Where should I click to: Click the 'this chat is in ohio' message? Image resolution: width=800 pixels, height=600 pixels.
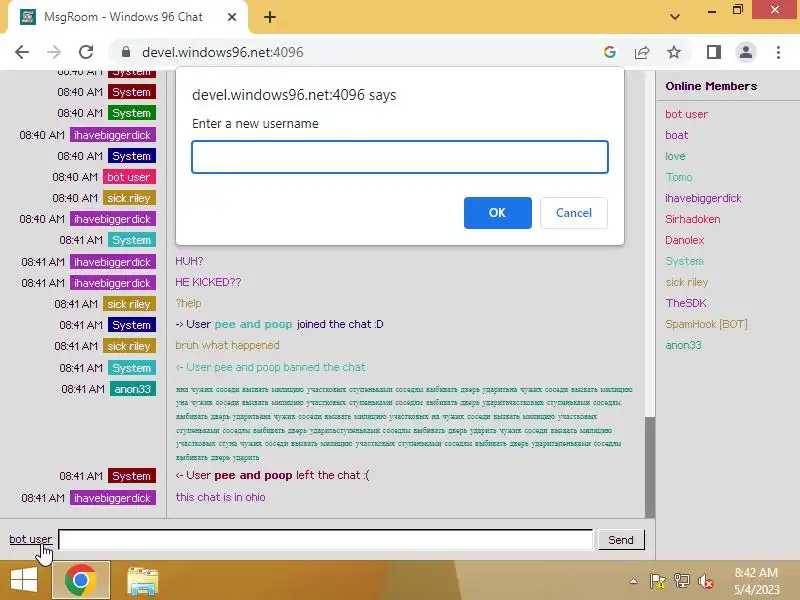(x=220, y=497)
